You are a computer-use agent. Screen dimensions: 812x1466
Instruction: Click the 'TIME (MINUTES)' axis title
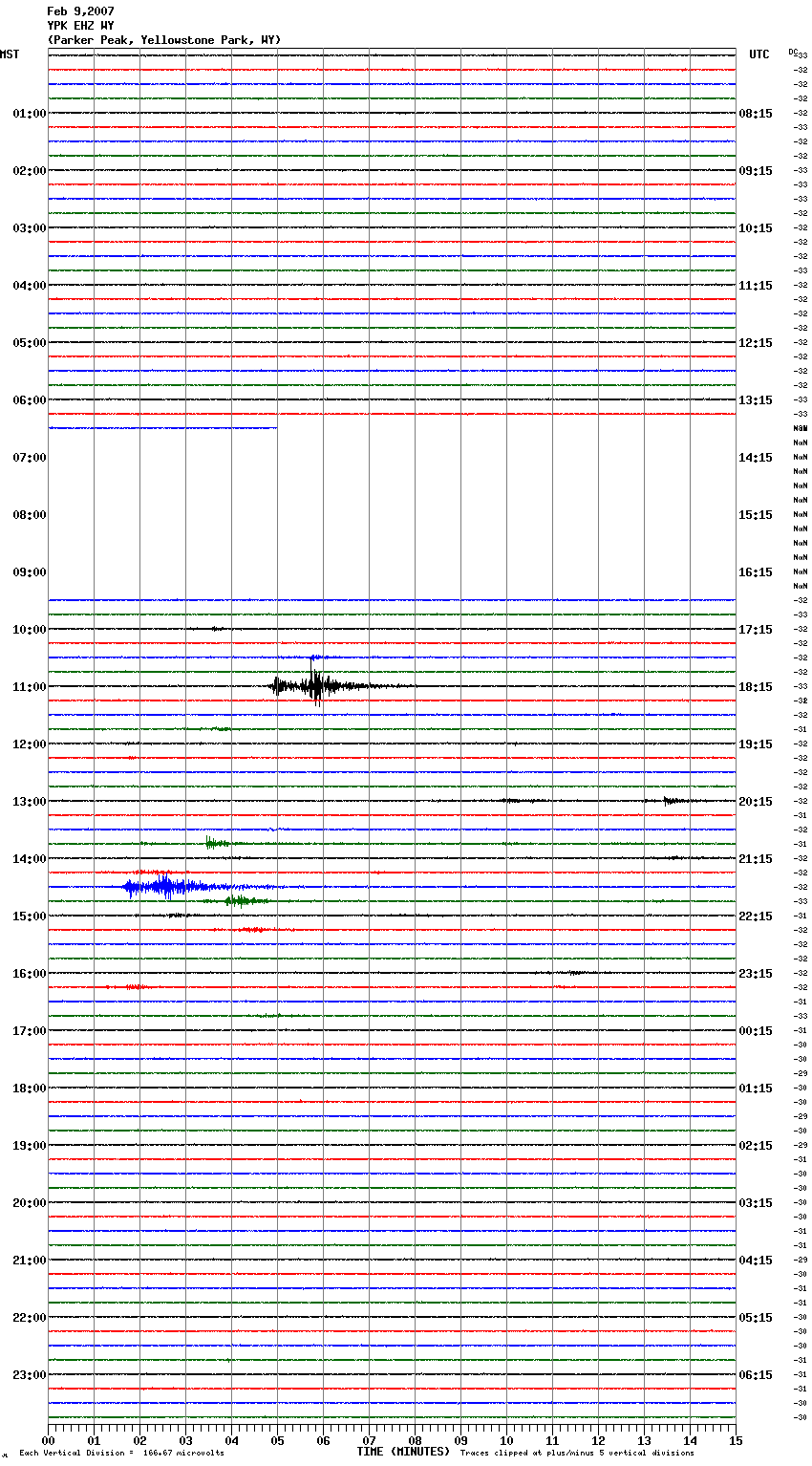403,1452
